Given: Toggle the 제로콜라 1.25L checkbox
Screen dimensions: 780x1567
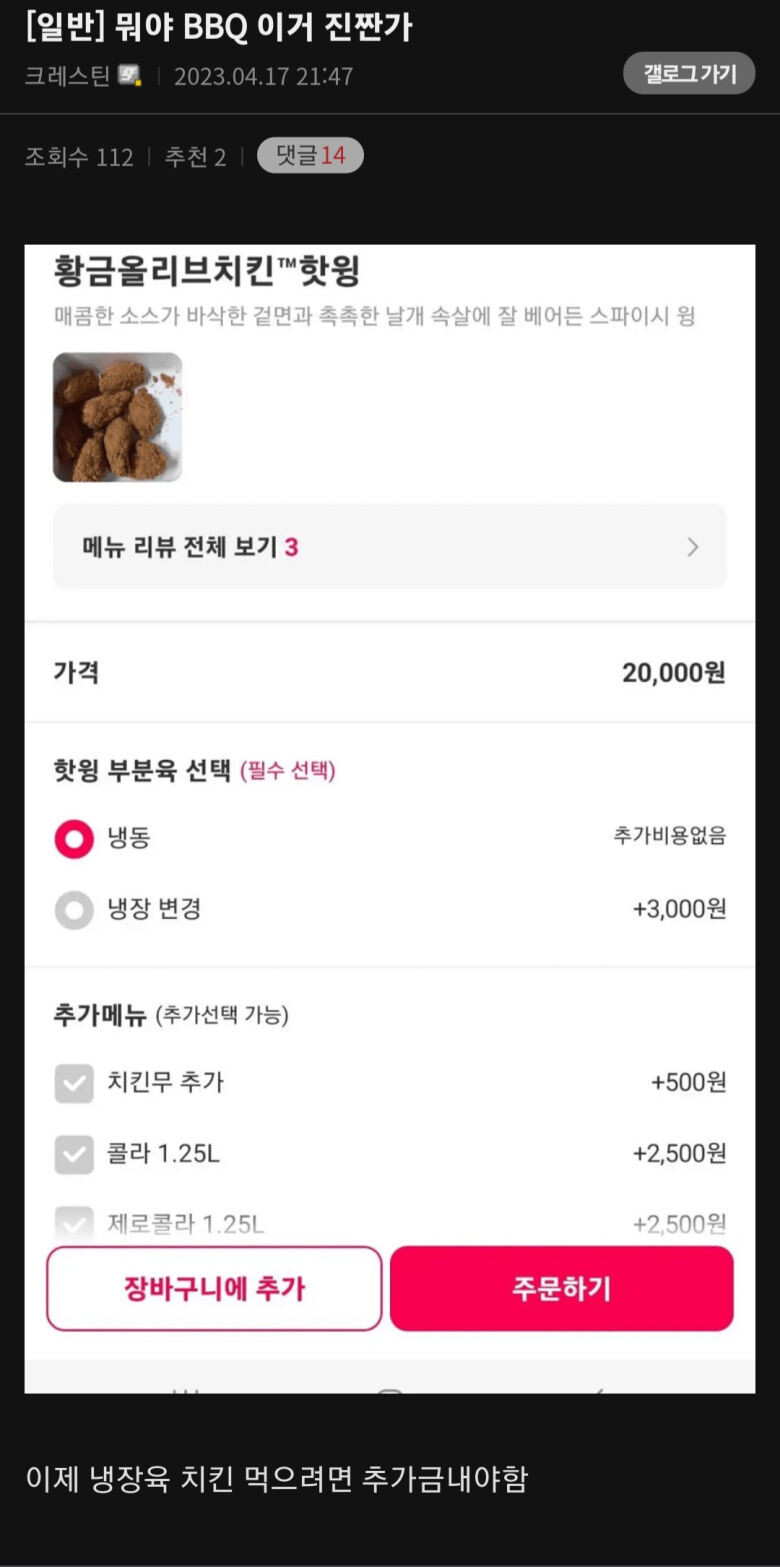Looking at the screenshot, I should (74, 1222).
